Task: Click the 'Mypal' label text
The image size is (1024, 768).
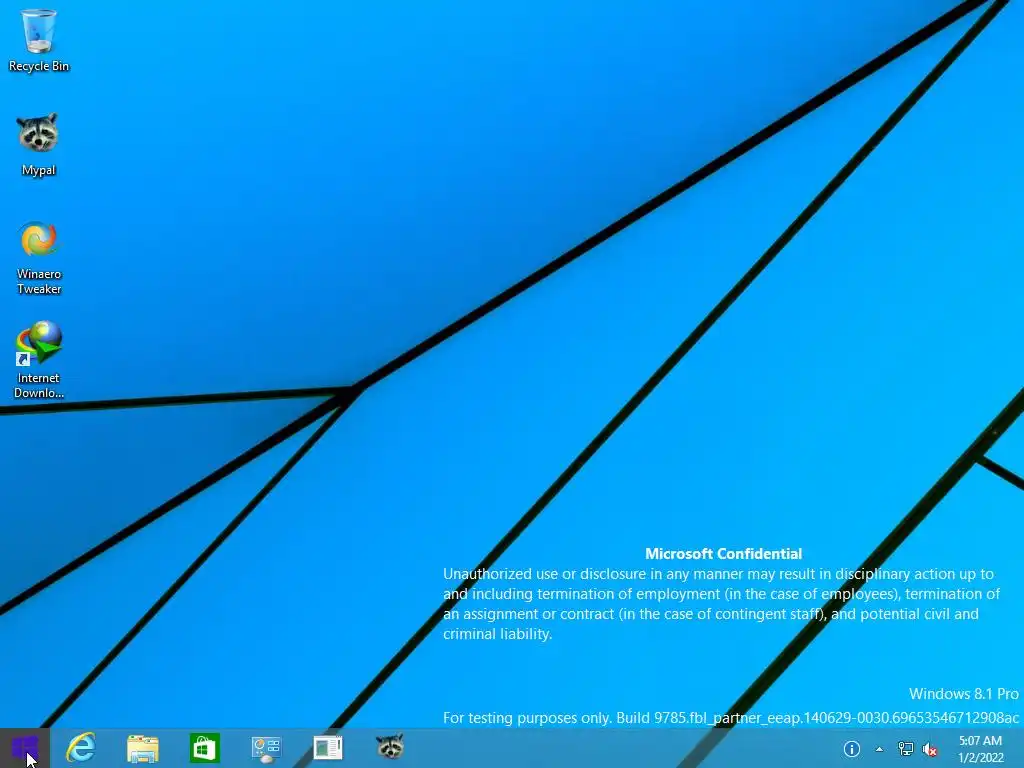Action: tap(39, 170)
